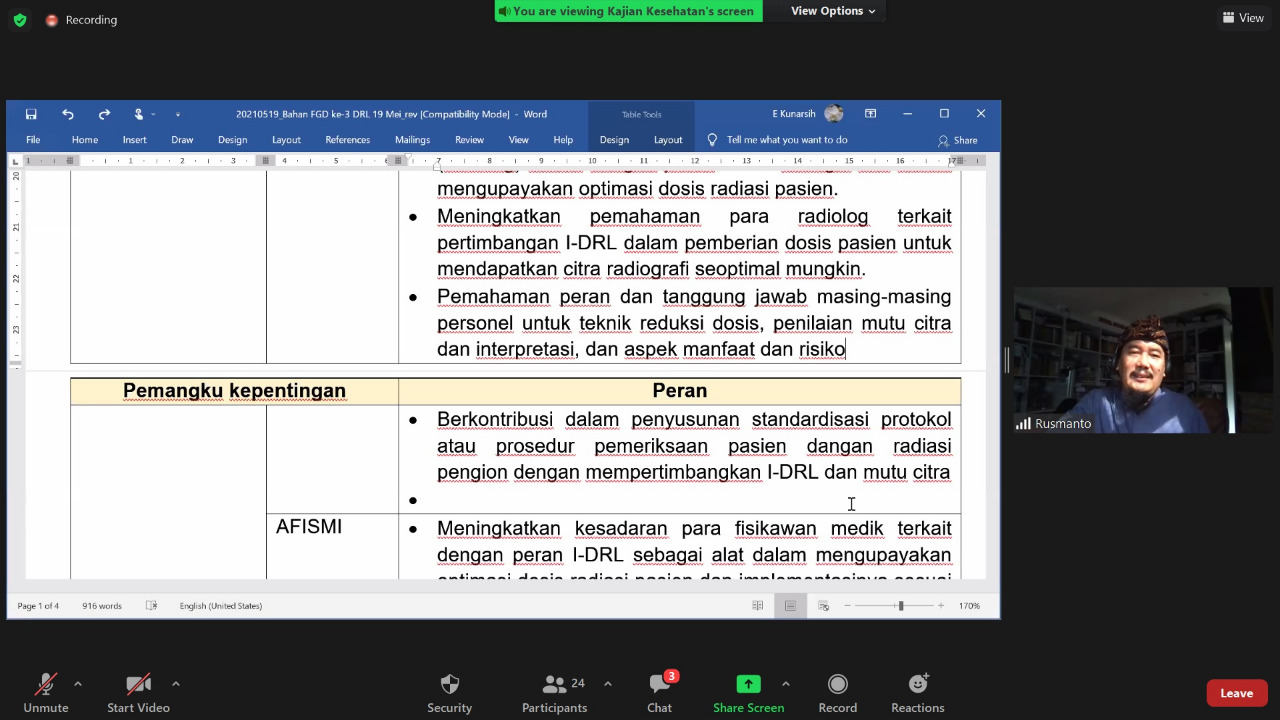Toggle touch/mouse mode icon in Word
The width and height of the screenshot is (1280, 720).
139,114
